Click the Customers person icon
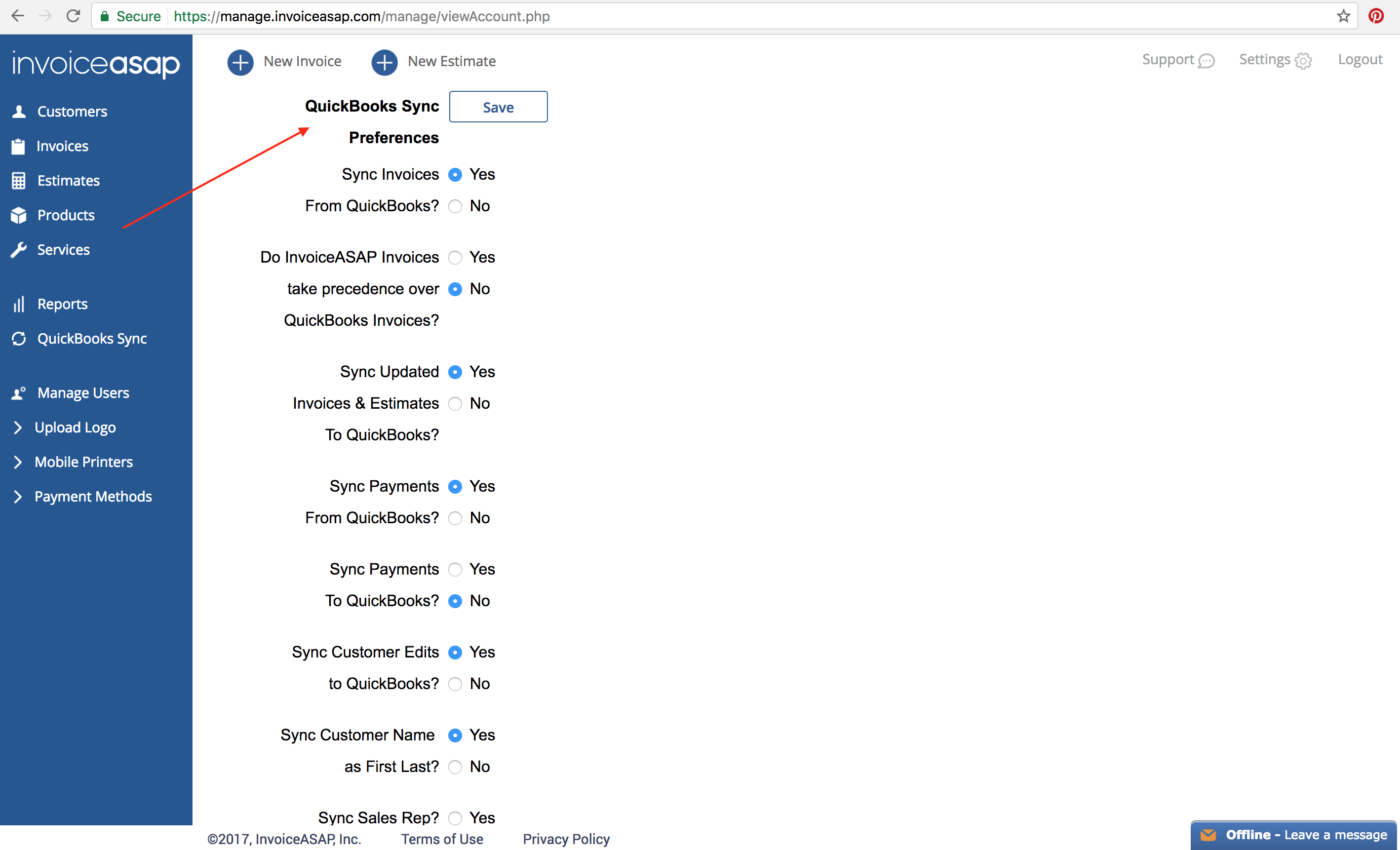Viewport: 1400px width, 850px height. pos(19,112)
